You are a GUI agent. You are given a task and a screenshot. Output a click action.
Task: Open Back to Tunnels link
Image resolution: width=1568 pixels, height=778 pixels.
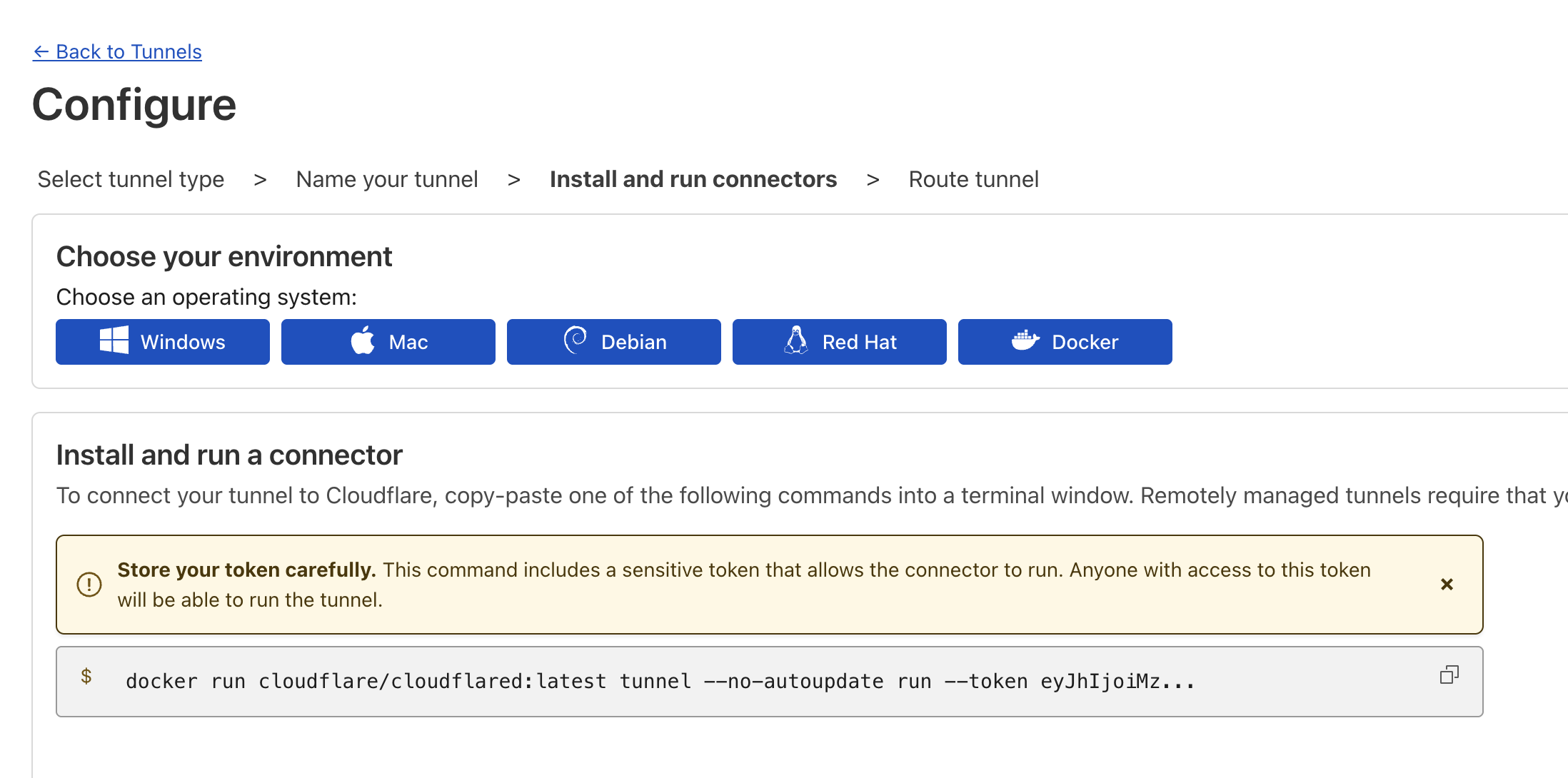(129, 51)
